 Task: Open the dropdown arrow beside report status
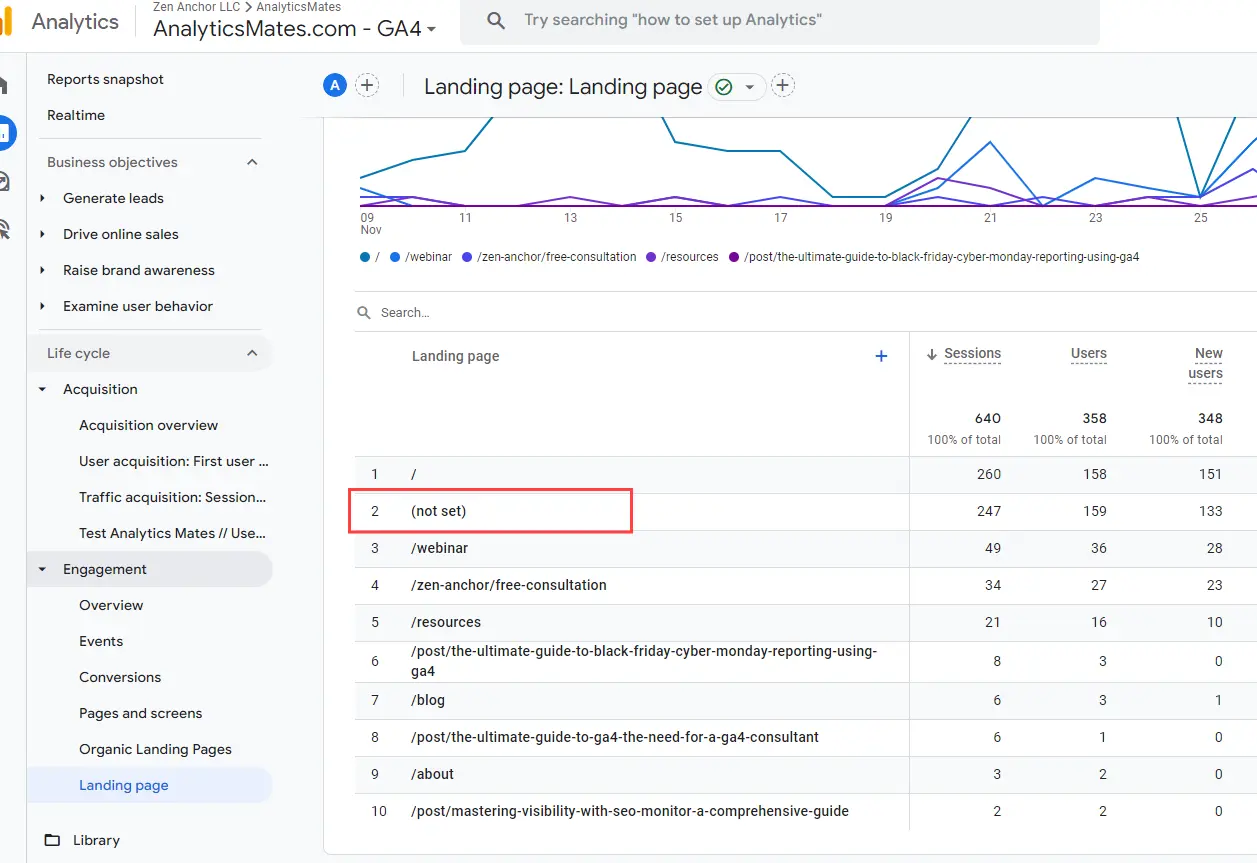(750, 87)
